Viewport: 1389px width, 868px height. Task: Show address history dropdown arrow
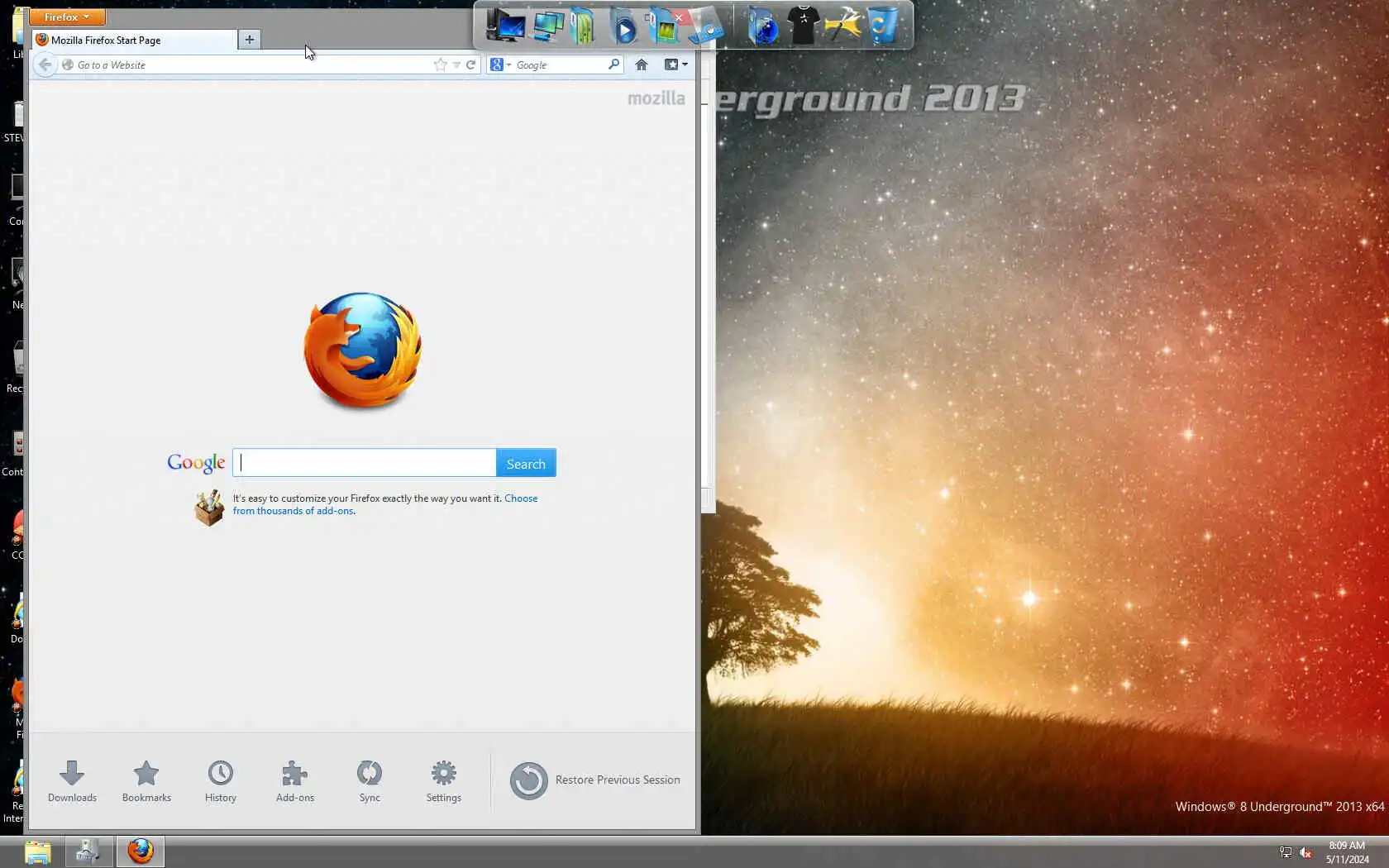tap(456, 64)
